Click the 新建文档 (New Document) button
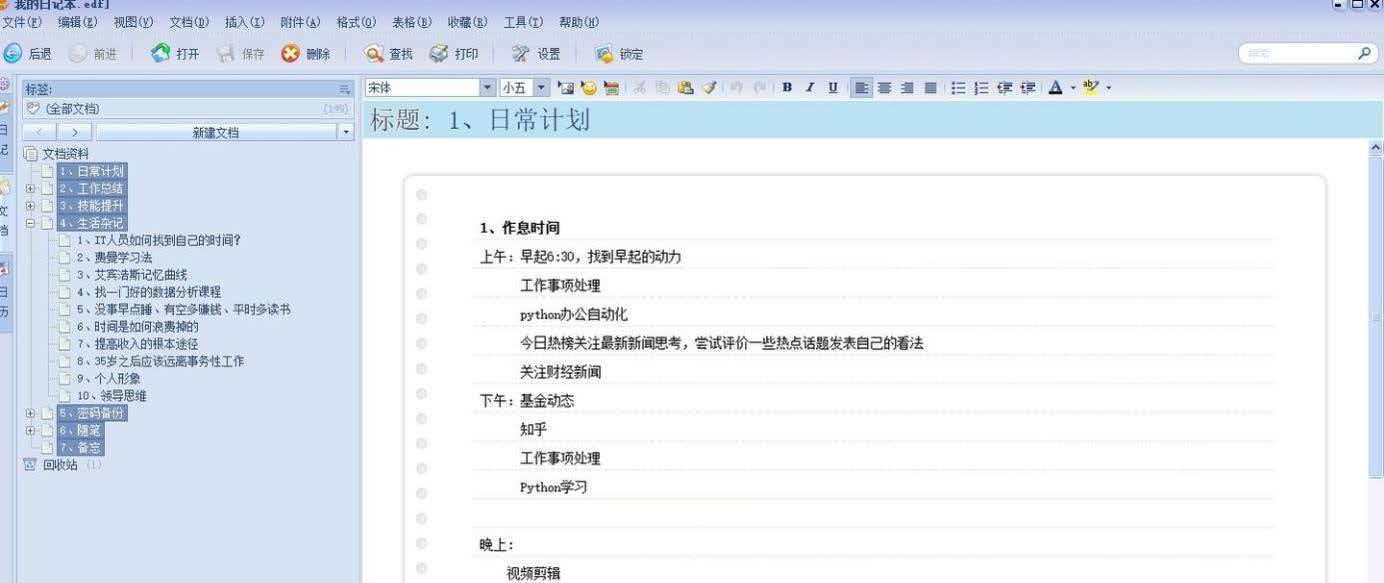 pyautogui.click(x=214, y=131)
